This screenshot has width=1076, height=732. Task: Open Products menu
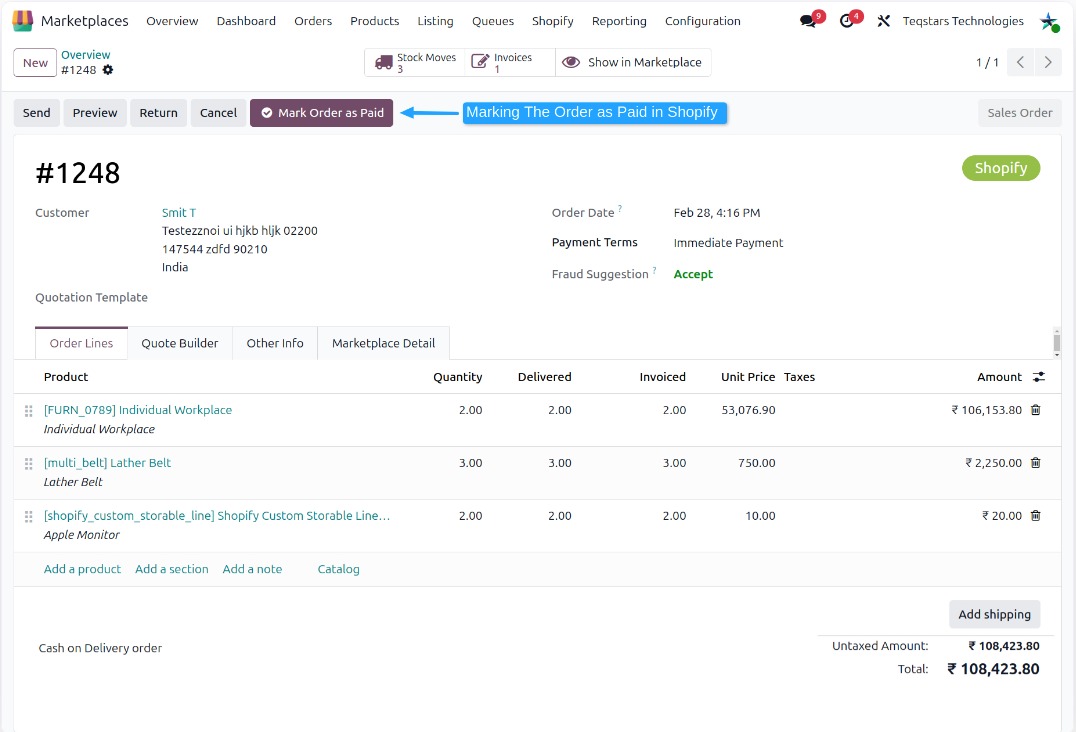375,21
